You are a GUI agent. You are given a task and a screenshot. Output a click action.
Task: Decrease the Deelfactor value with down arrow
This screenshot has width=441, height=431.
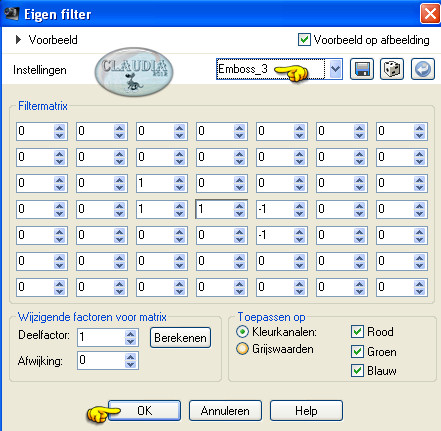(x=131, y=342)
